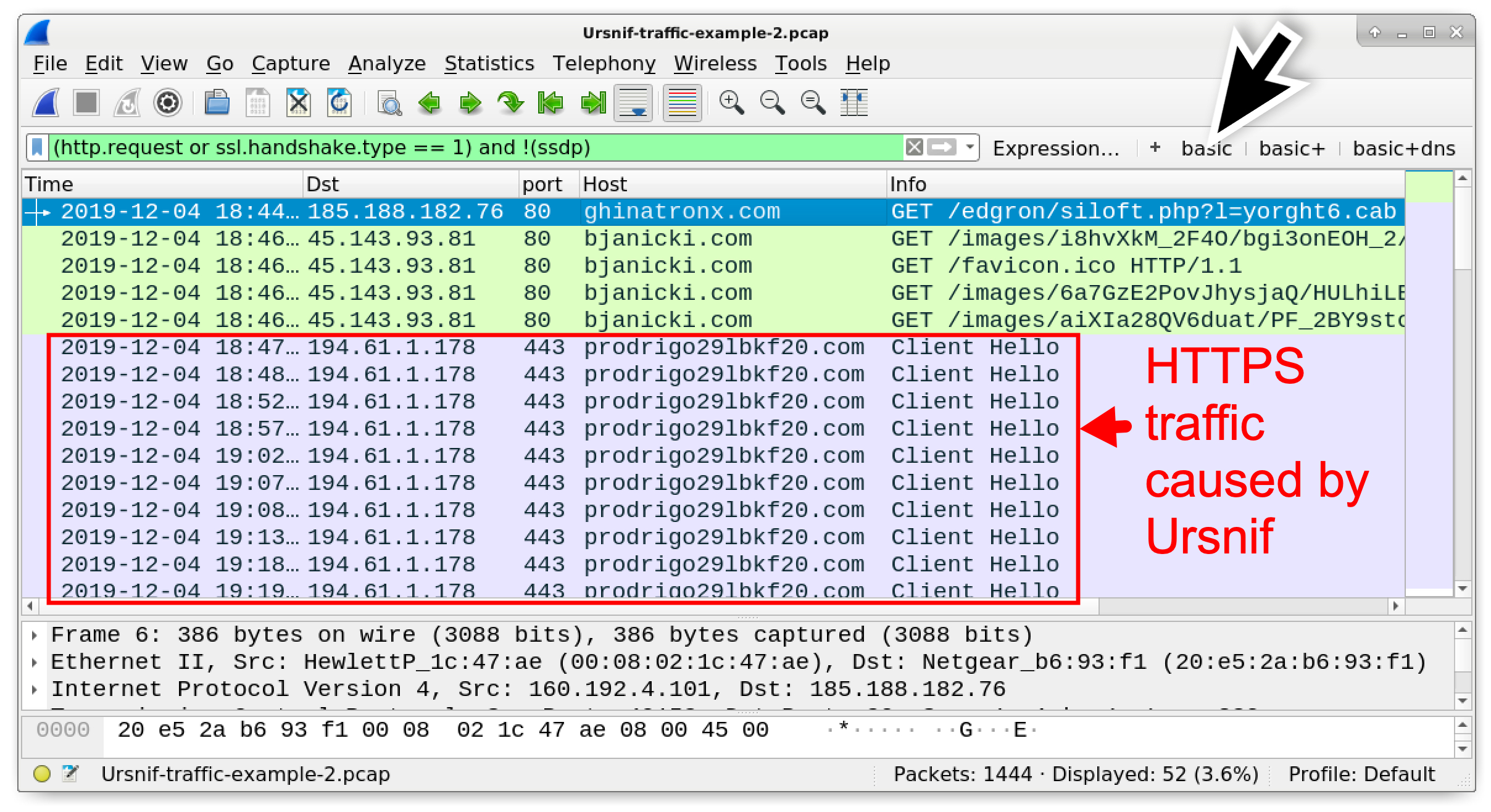Open the Expression builder dialog
This screenshot has height=812, width=1491.
(1057, 148)
